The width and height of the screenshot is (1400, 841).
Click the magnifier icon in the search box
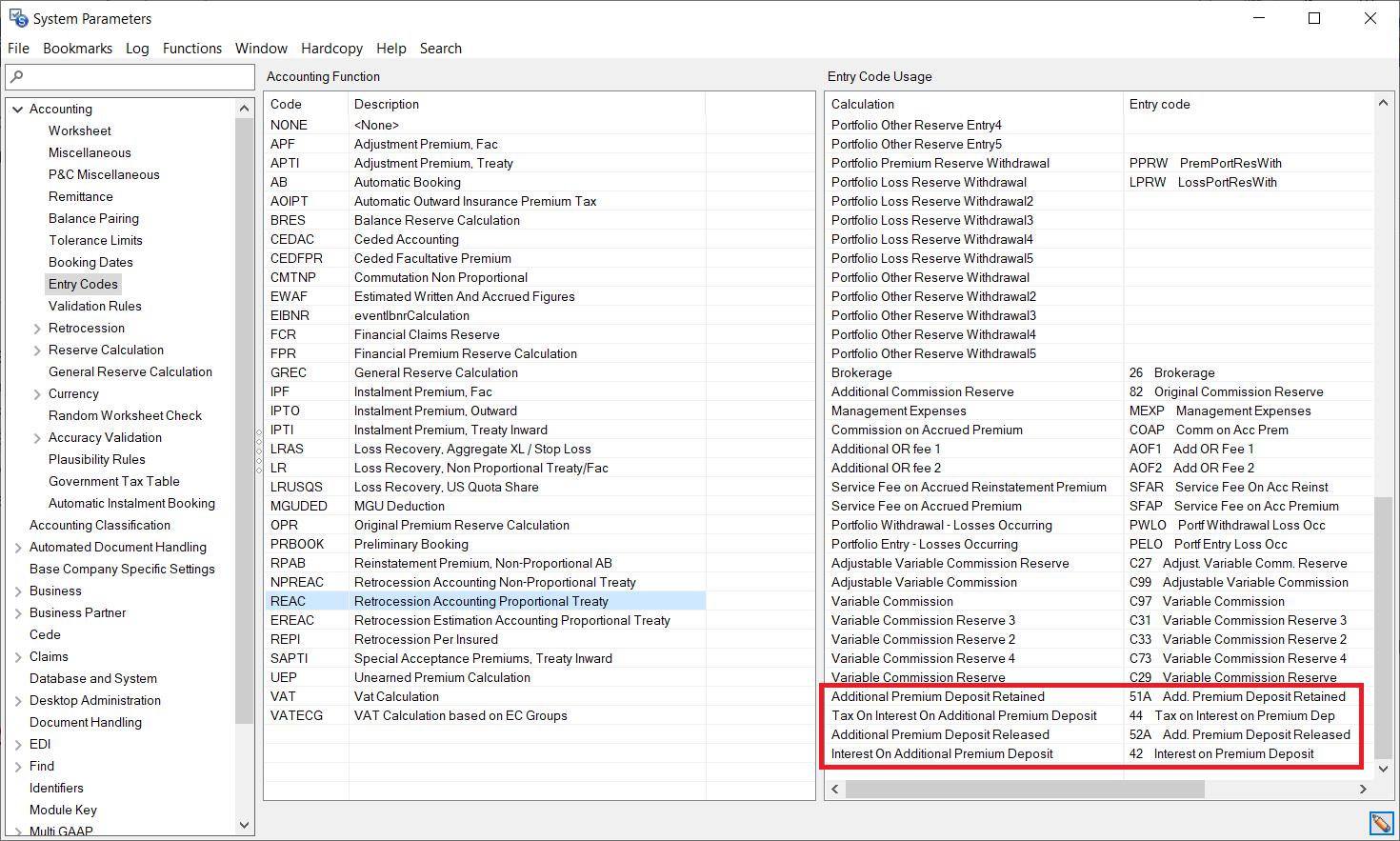point(17,77)
